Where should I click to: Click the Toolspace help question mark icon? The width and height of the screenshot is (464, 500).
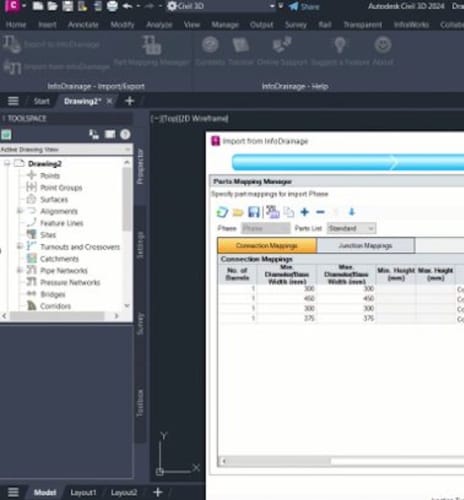[x=125, y=134]
